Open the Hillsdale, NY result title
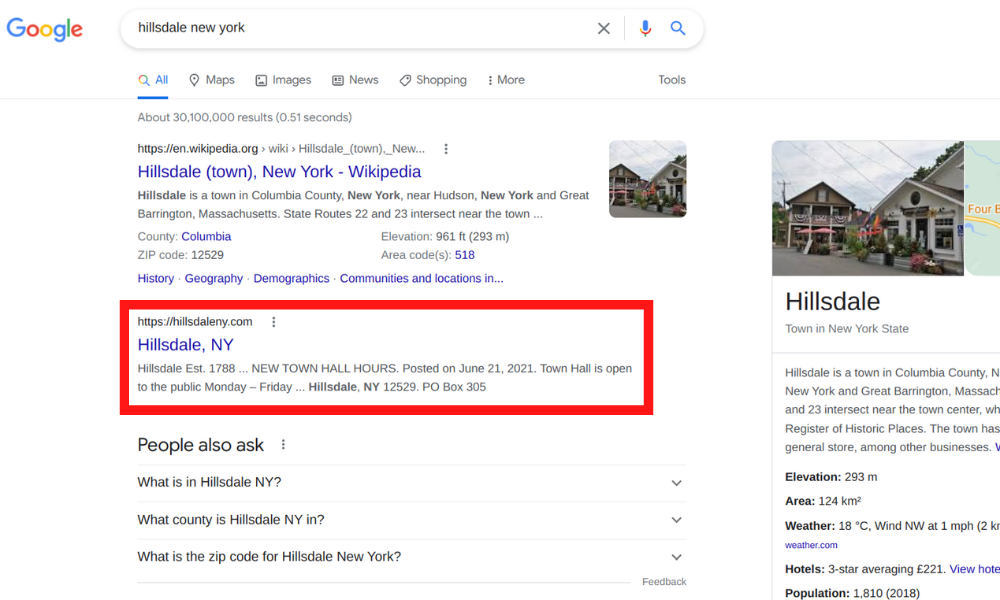This screenshot has height=600, width=1000. [186, 345]
